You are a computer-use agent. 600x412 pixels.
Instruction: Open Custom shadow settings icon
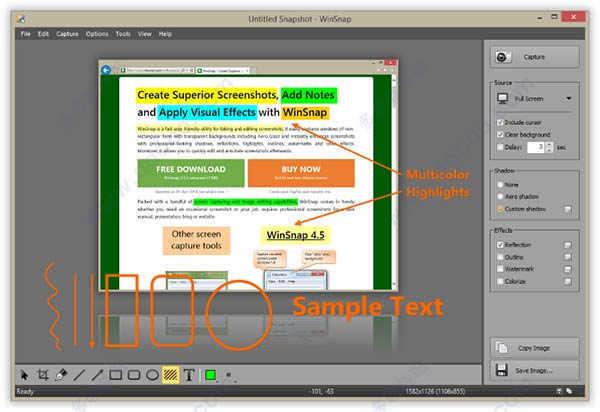click(568, 209)
